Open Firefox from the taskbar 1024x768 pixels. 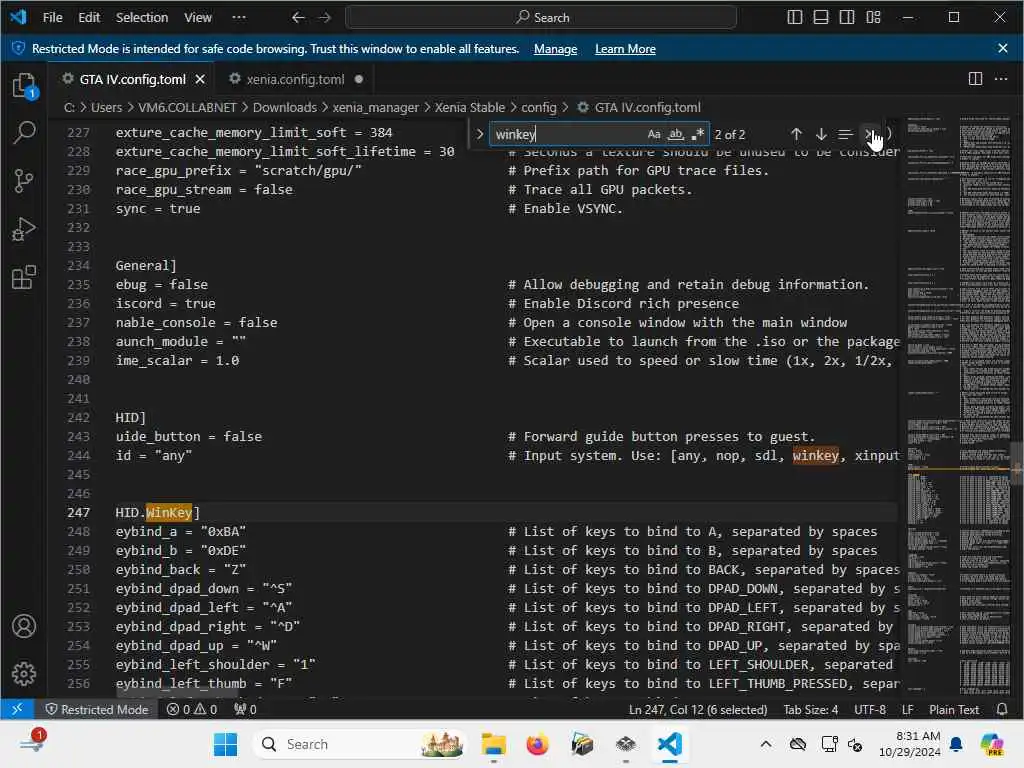[537, 744]
